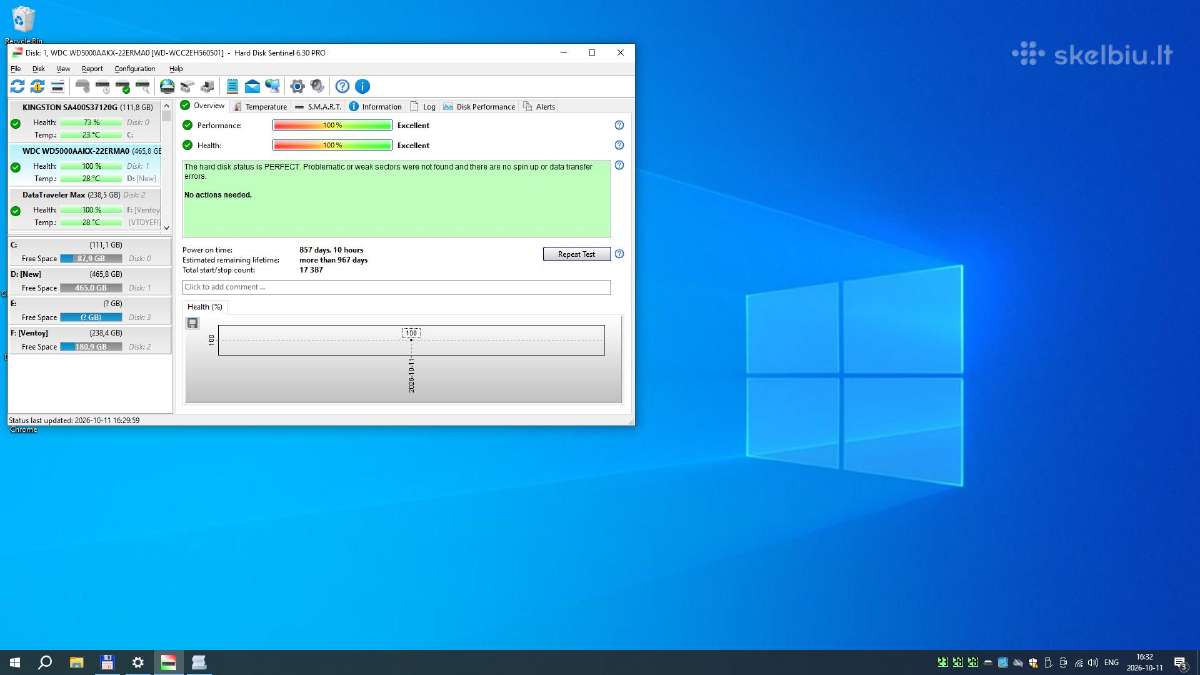Click the envelope send-report toolbar icon
Viewport: 1200px width, 675px height.
(252, 87)
